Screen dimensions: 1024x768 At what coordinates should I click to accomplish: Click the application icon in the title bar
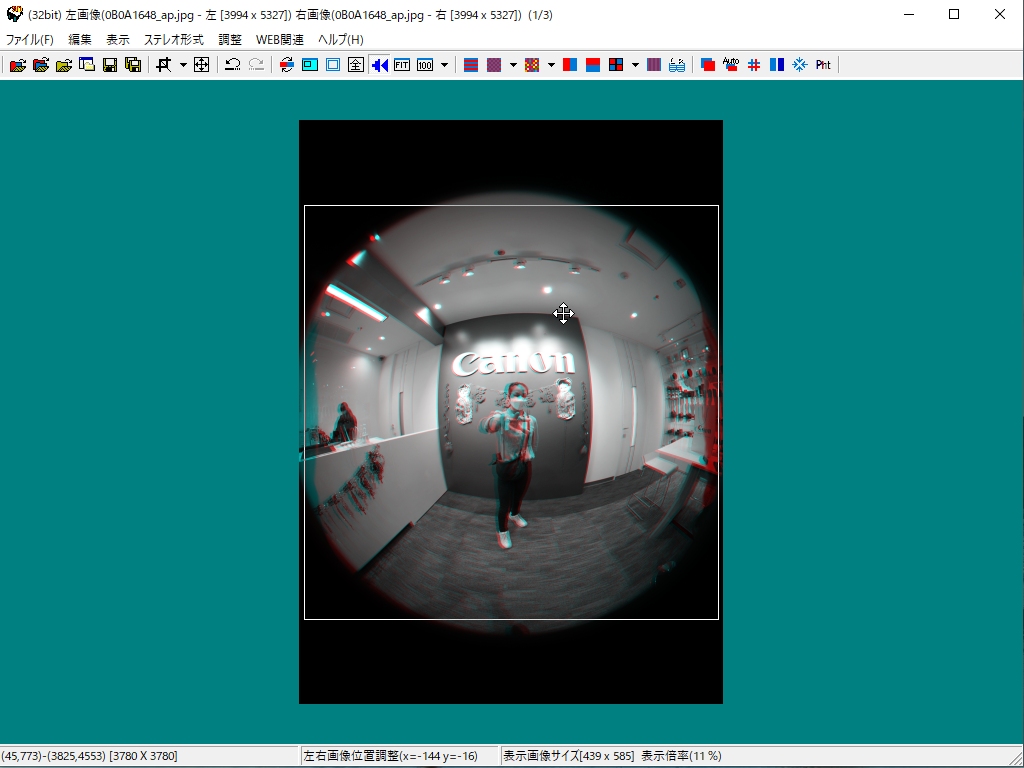(x=14, y=14)
